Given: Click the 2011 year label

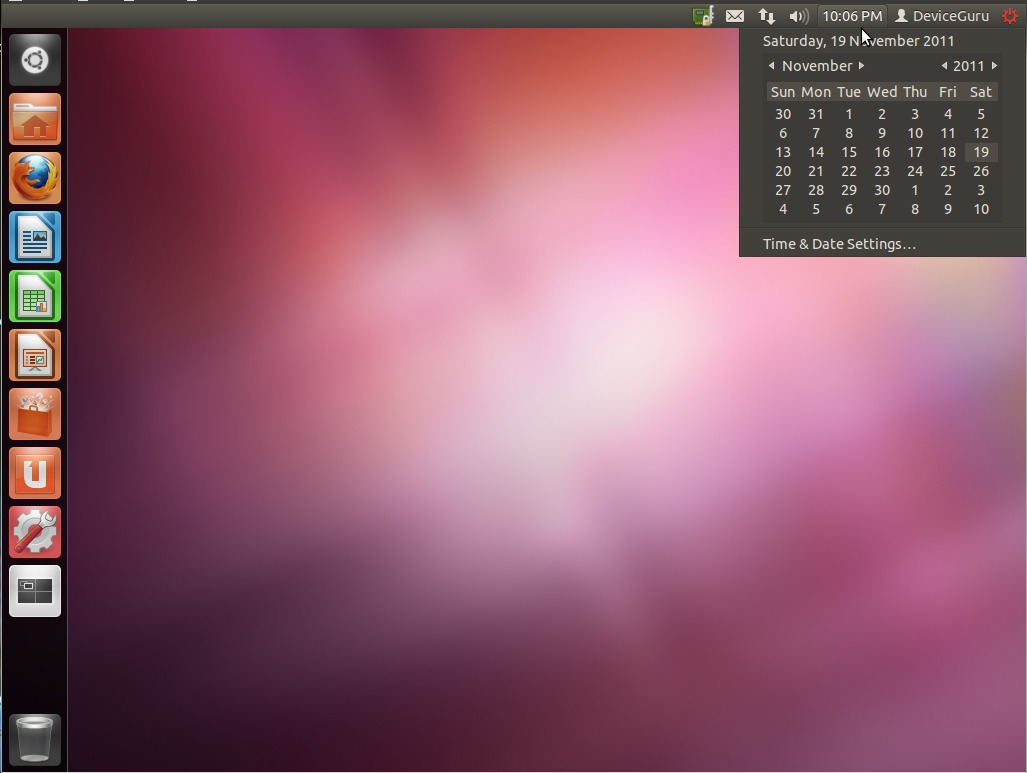Looking at the screenshot, I should click(969, 66).
